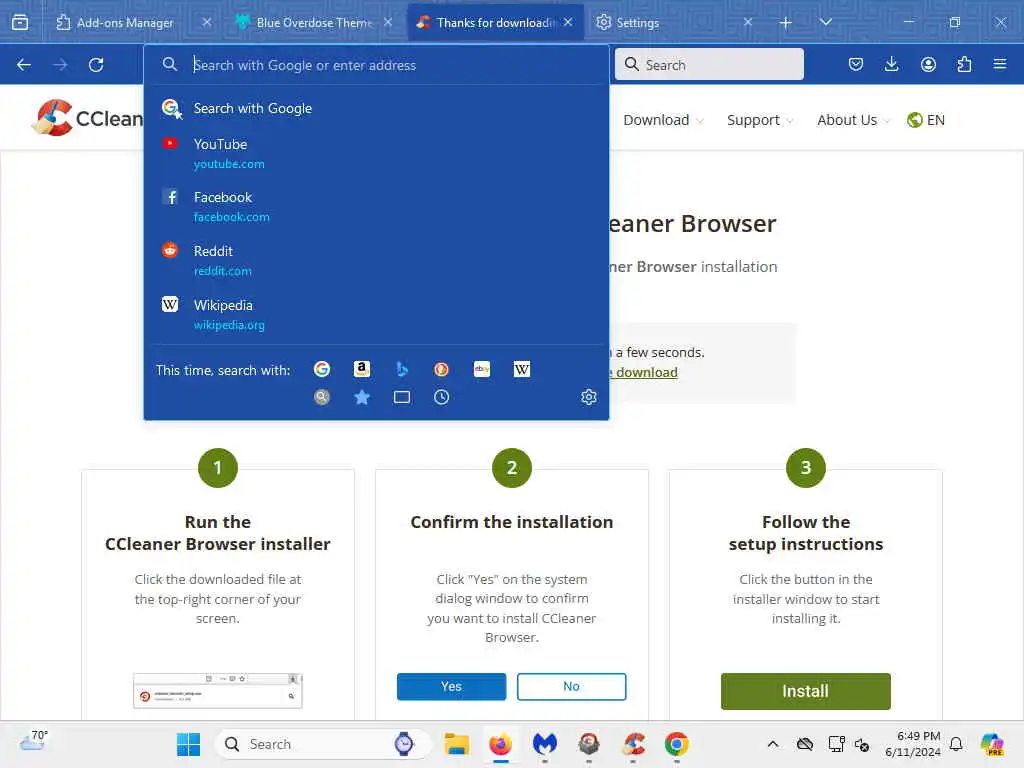The height and width of the screenshot is (768, 1024).
Task: Select YouTube suggestion youtube.com
Action: [376, 153]
